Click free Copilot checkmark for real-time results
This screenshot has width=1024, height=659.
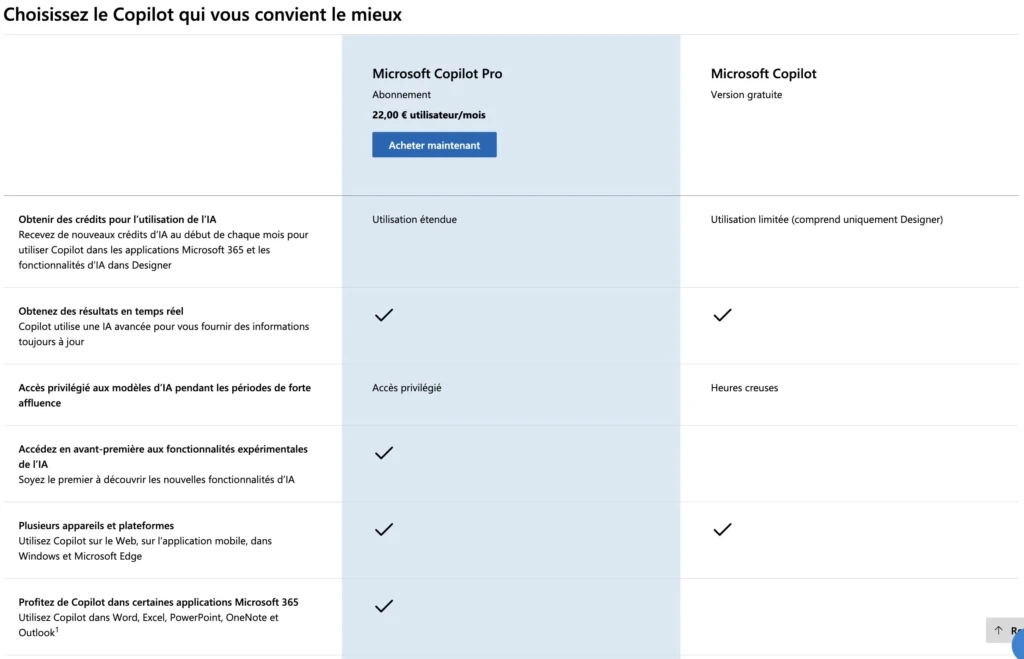[722, 315]
